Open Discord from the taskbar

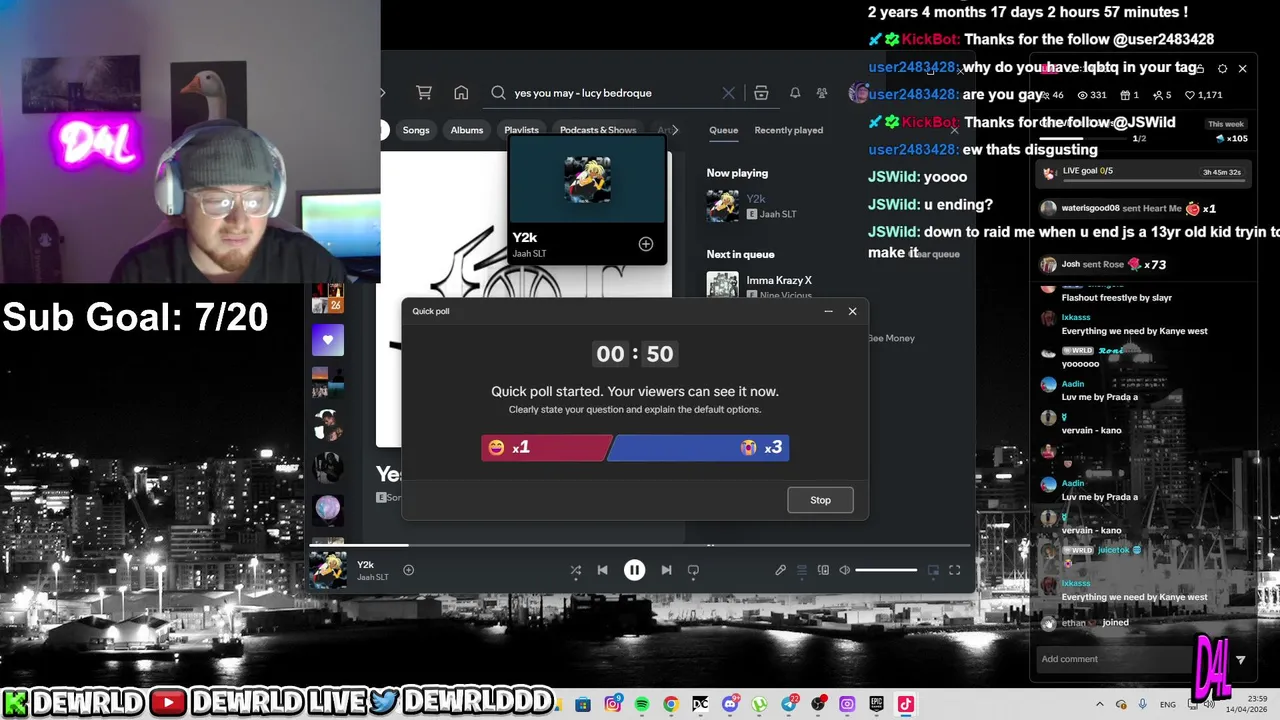pos(730,705)
